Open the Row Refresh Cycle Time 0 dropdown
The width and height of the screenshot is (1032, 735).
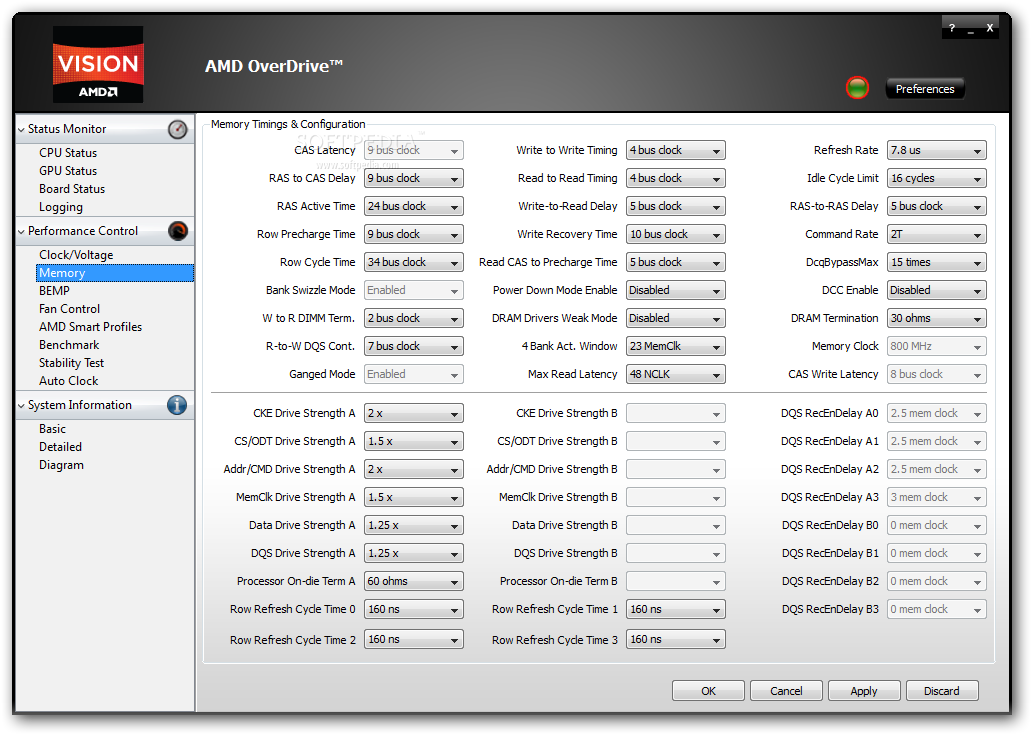[x=413, y=609]
